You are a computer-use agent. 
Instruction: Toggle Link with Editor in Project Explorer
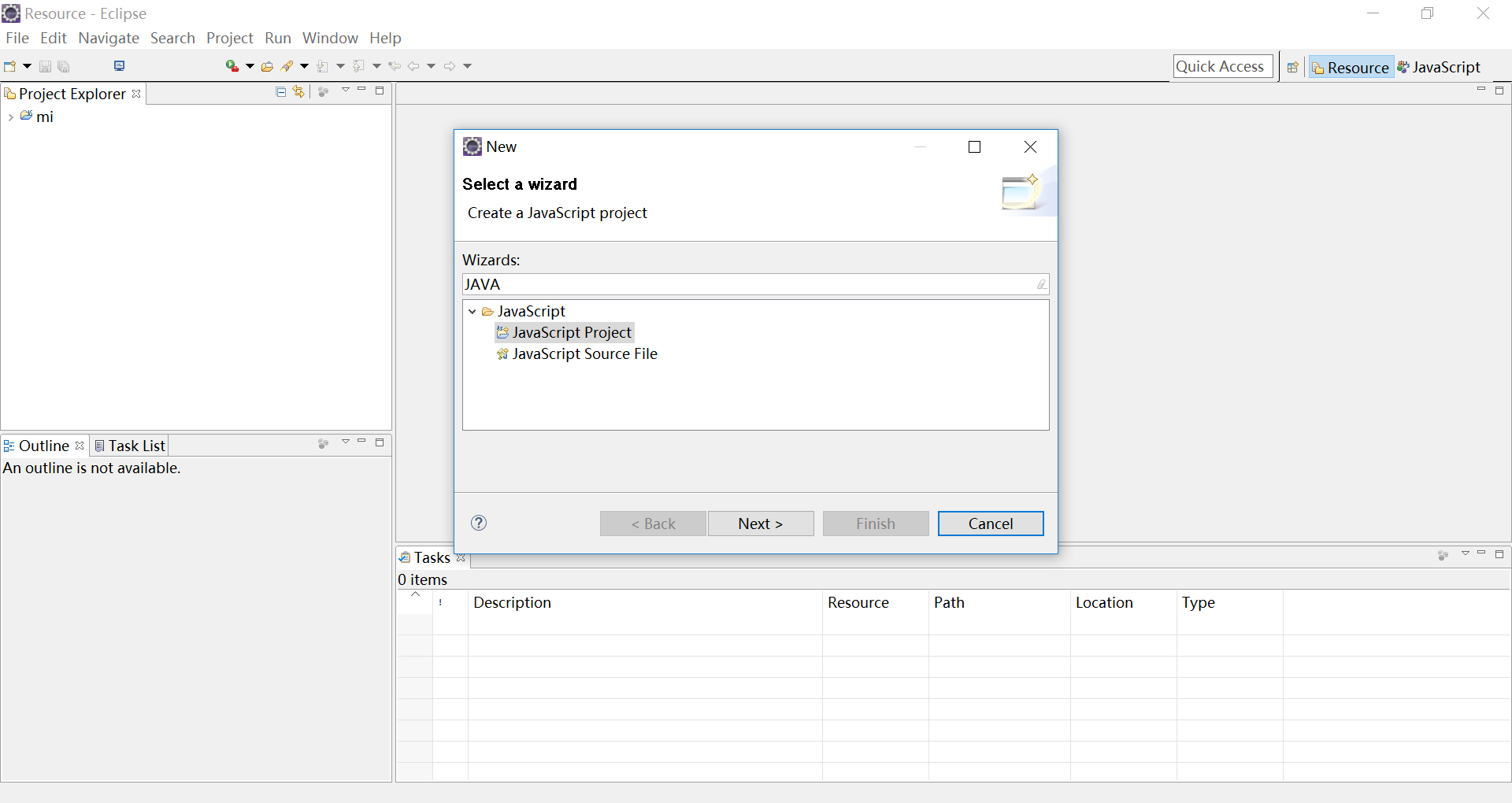point(298,92)
